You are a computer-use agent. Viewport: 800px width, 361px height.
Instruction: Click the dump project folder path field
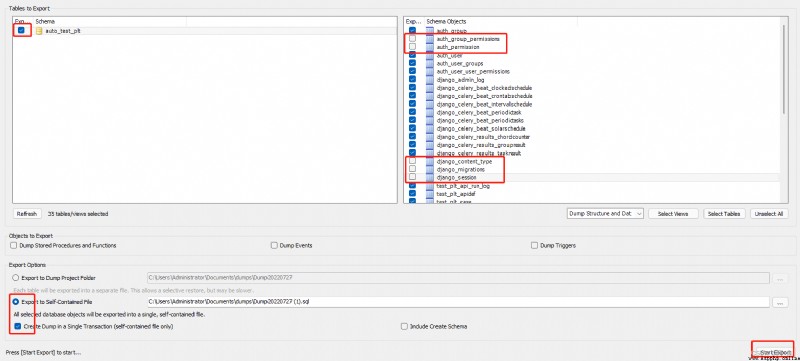click(x=458, y=278)
